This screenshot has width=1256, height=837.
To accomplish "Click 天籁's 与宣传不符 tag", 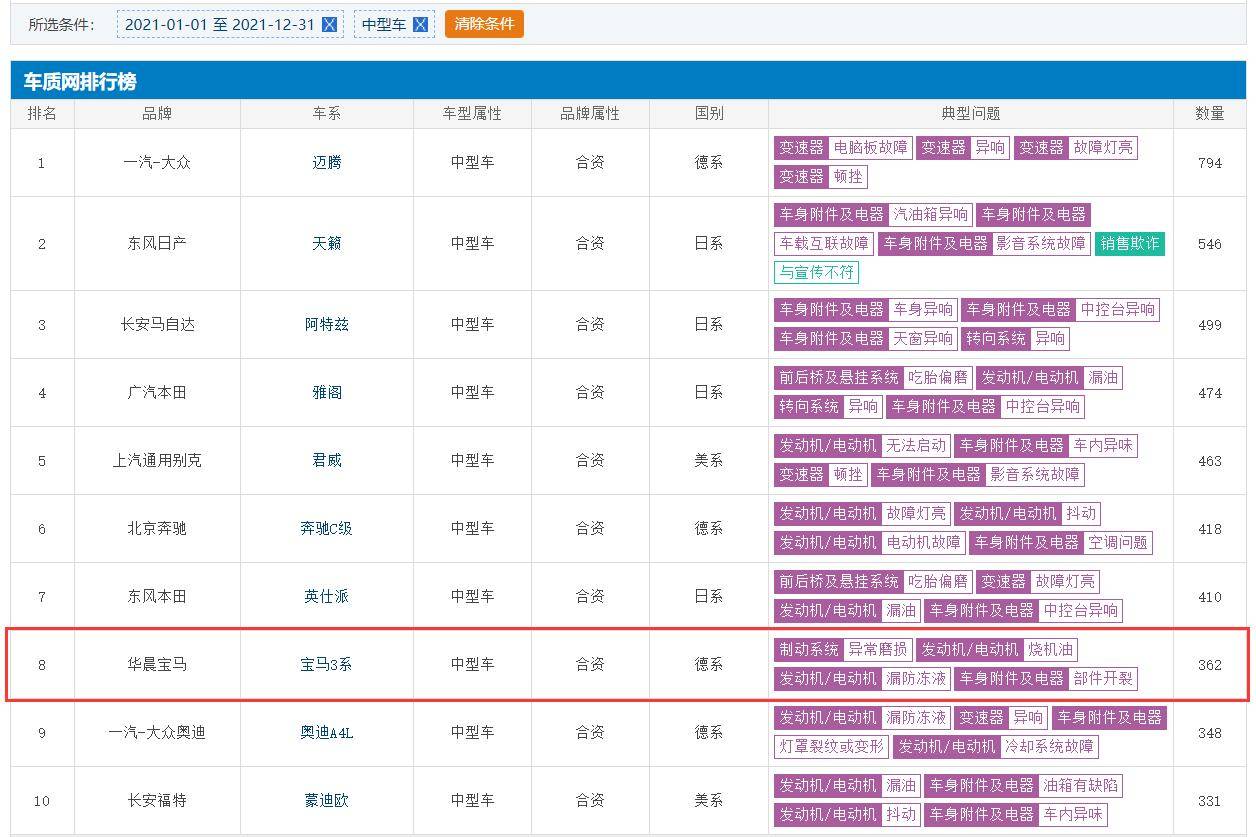I will click(x=817, y=273).
